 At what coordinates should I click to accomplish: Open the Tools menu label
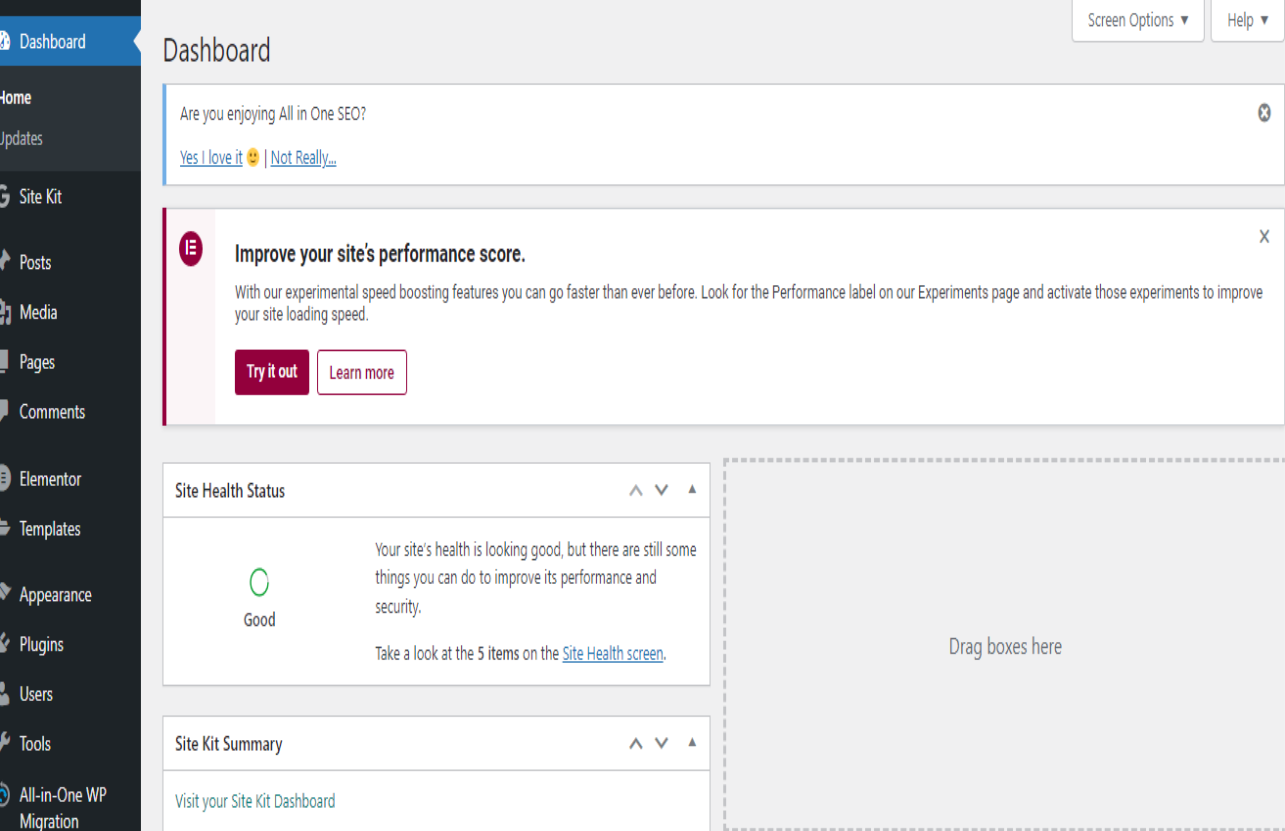pyautogui.click(x=35, y=743)
